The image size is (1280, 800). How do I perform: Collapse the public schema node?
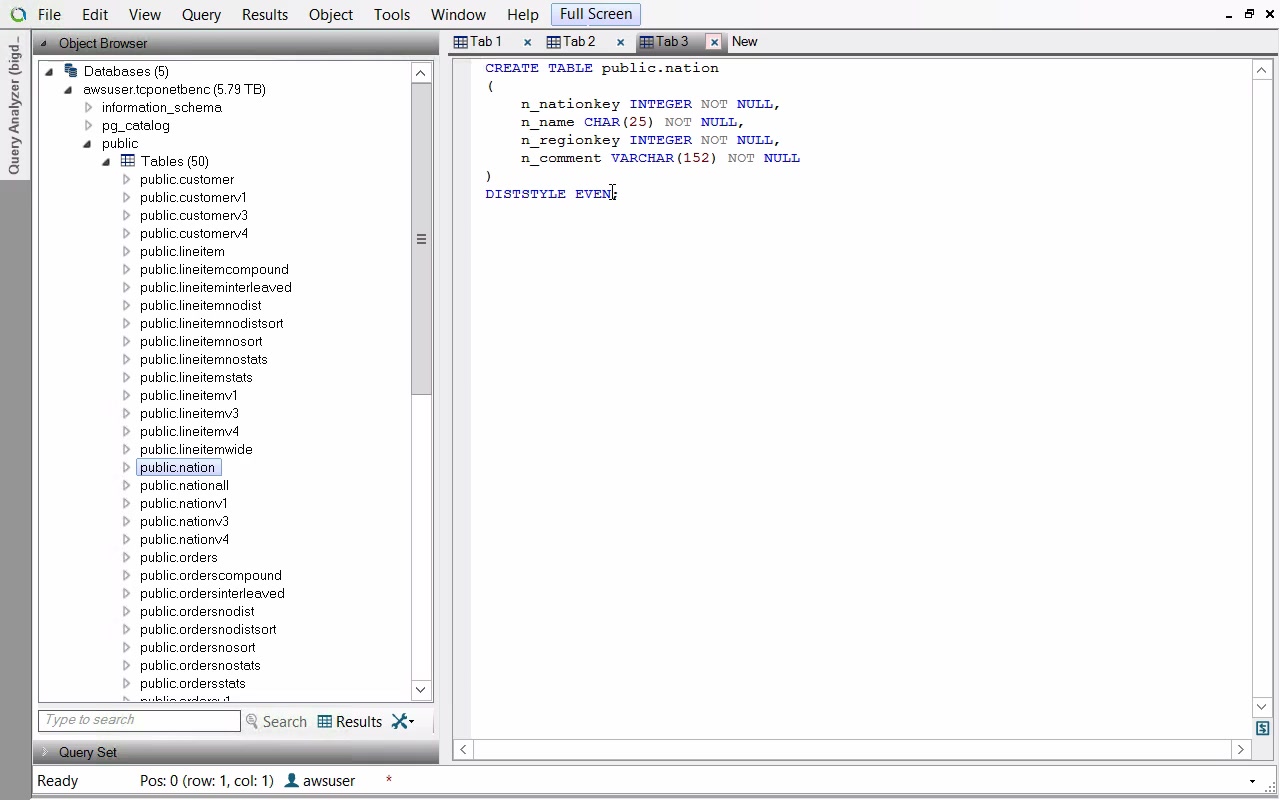[x=87, y=144]
